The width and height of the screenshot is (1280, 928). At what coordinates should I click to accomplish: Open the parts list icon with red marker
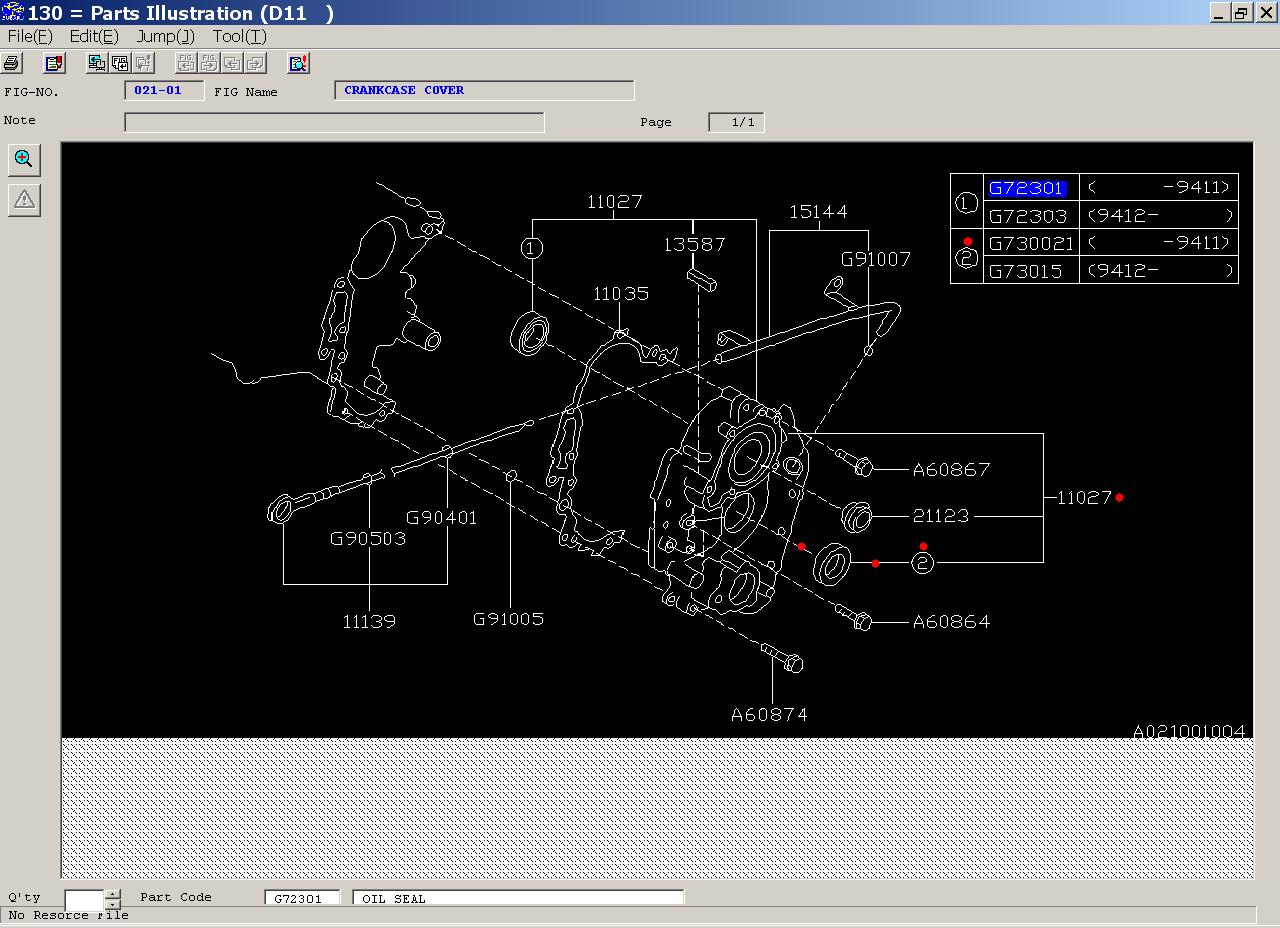pyautogui.click(x=55, y=63)
